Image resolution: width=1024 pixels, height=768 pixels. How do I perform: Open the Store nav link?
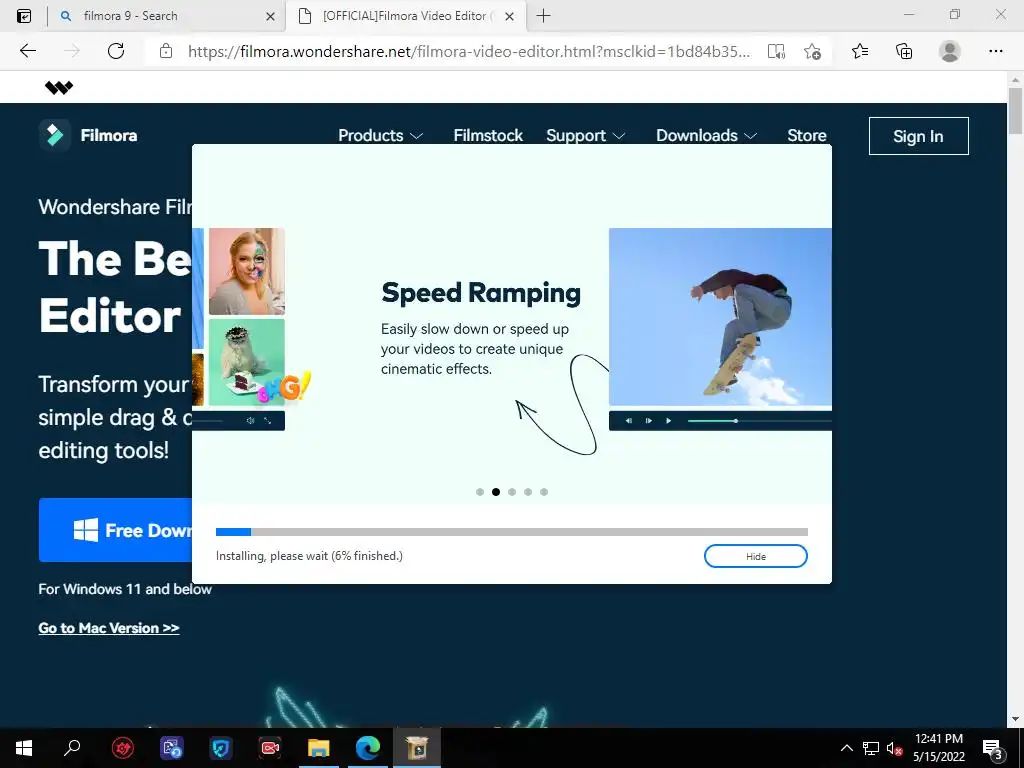(x=807, y=135)
